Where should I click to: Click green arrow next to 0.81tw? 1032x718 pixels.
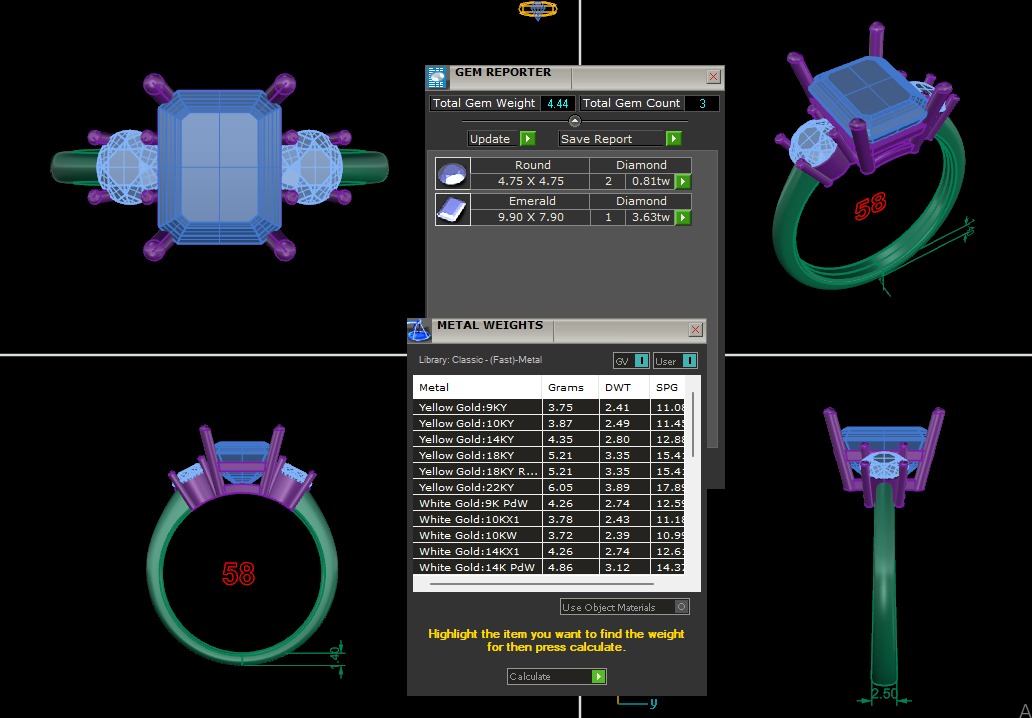[683, 181]
